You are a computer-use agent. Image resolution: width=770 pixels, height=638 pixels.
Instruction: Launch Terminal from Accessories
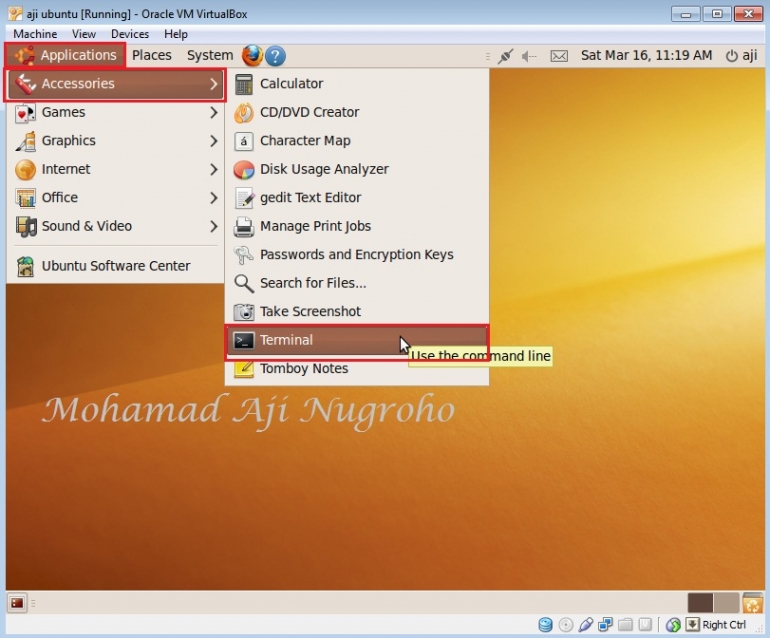click(357, 340)
